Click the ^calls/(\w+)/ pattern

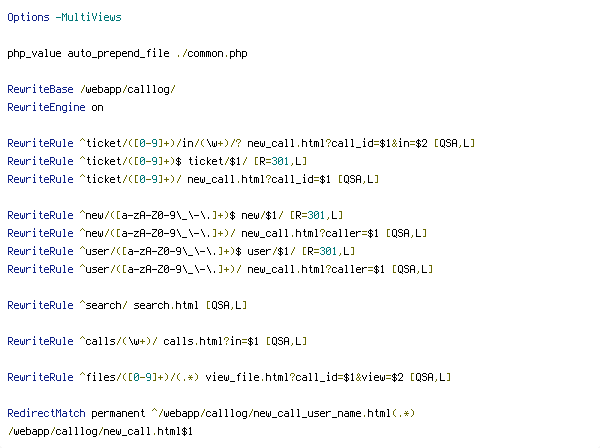pyautogui.click(x=118, y=341)
